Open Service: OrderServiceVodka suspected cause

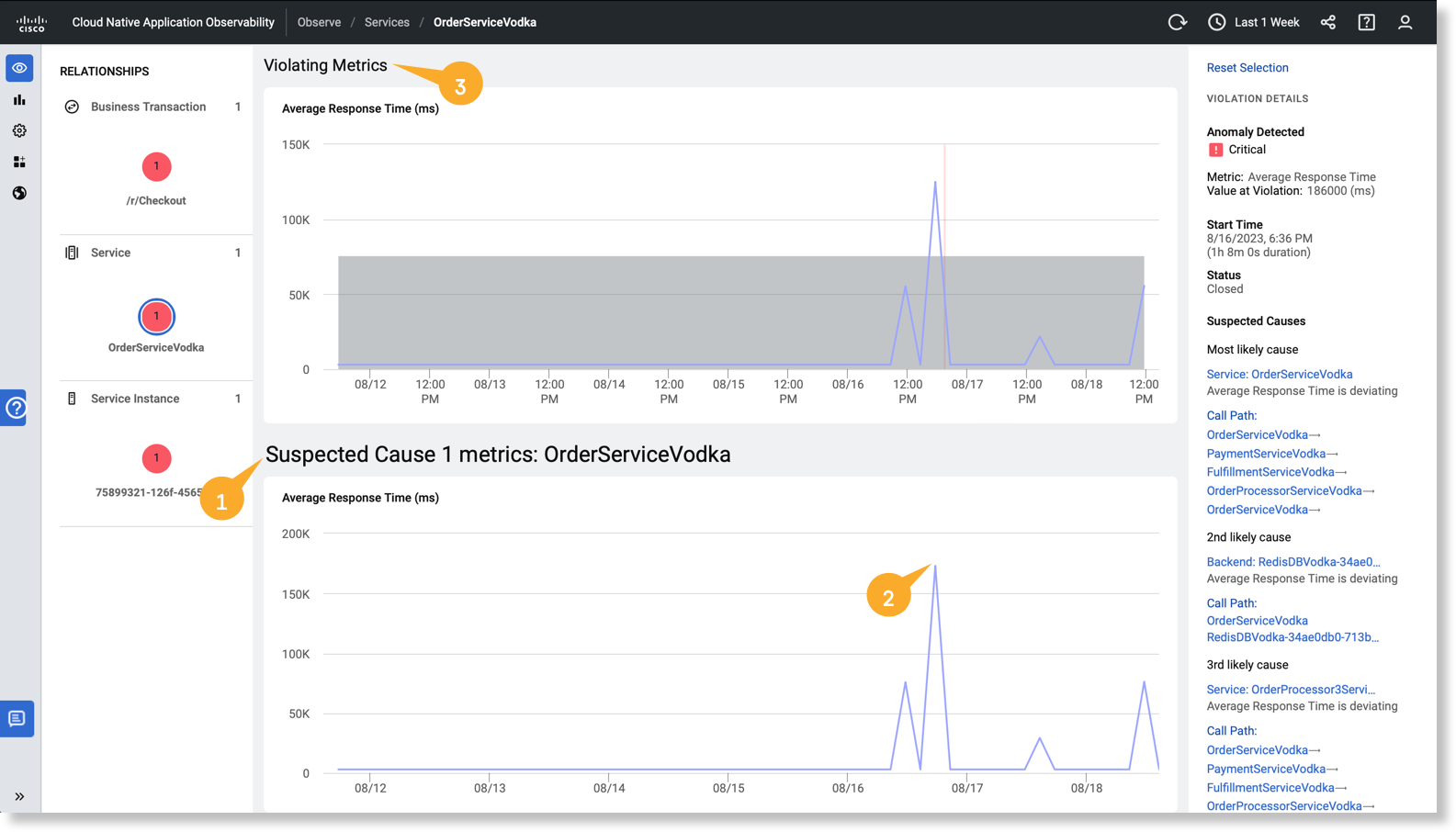[1279, 374]
